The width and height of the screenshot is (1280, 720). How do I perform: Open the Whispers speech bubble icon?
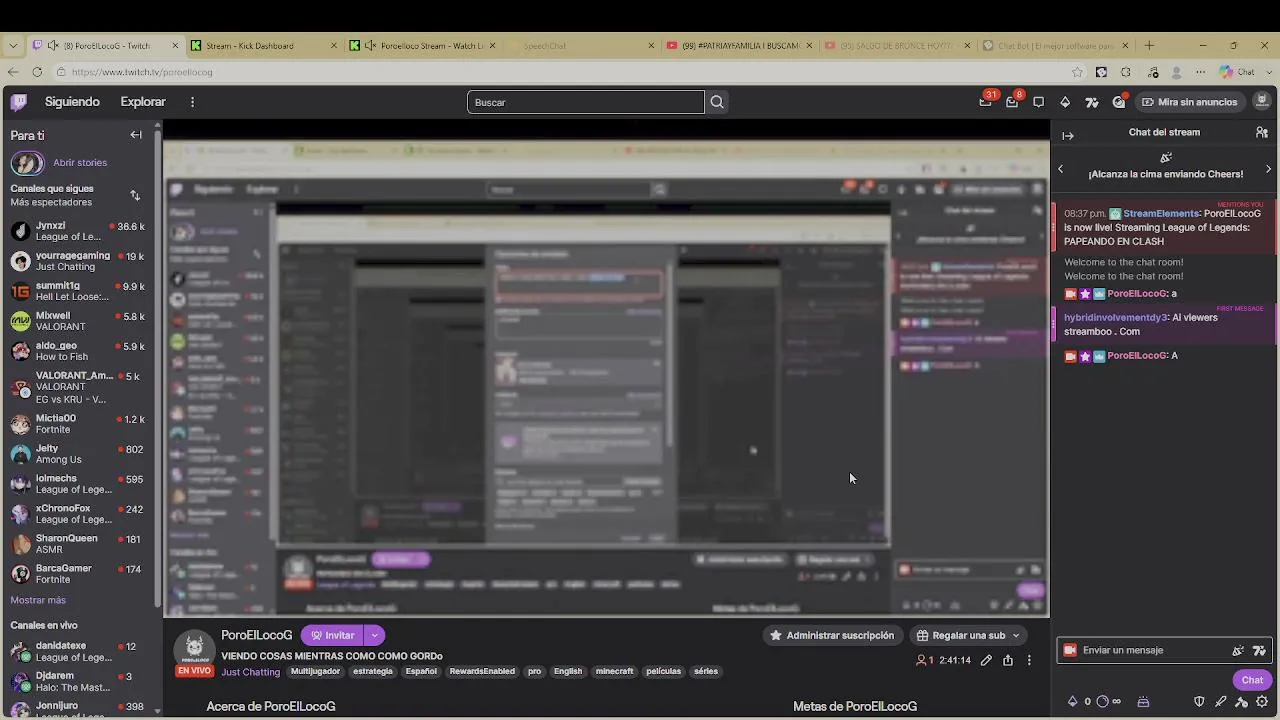(x=1039, y=102)
